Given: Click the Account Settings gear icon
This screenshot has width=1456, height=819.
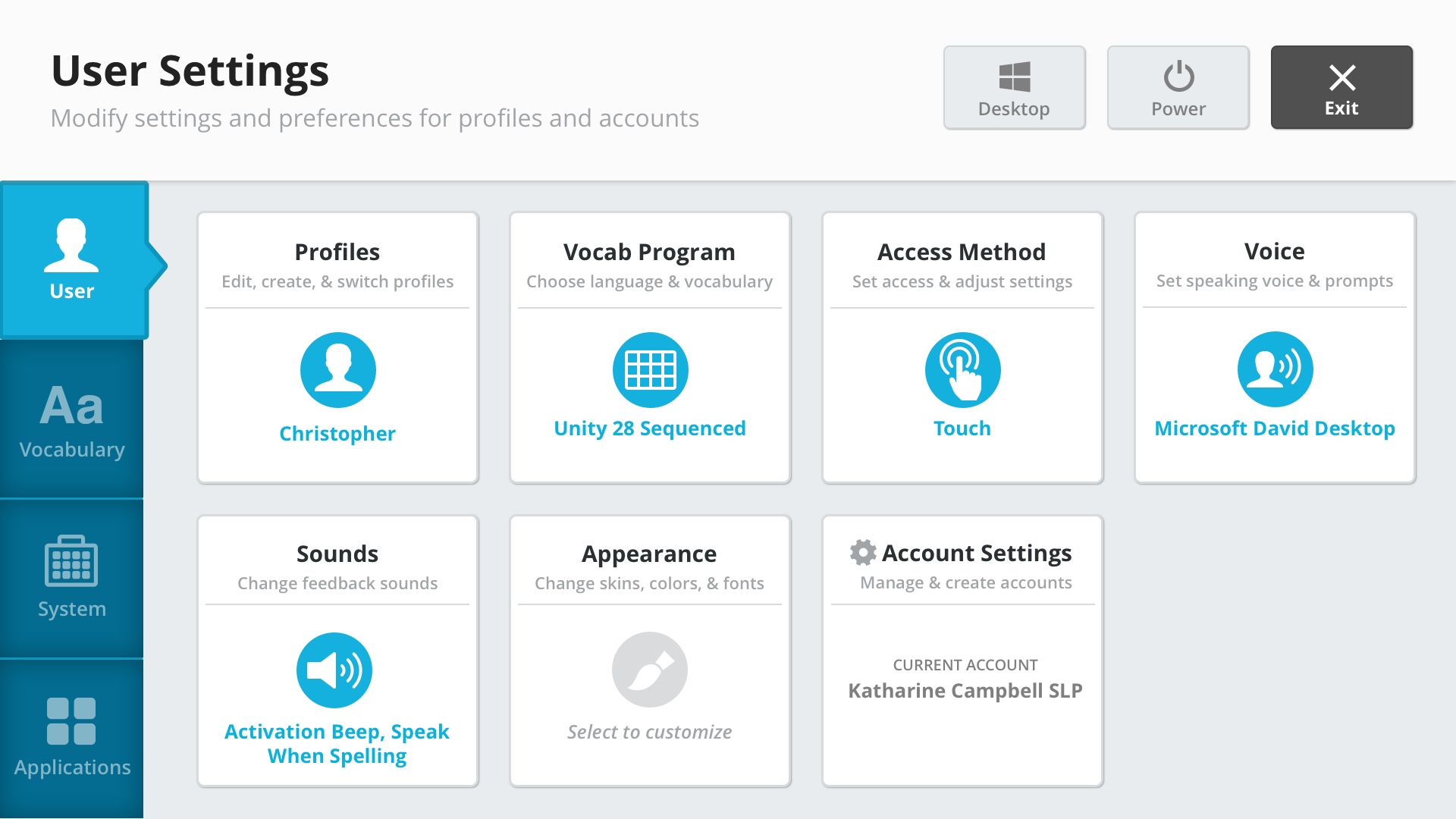Looking at the screenshot, I should (x=863, y=553).
